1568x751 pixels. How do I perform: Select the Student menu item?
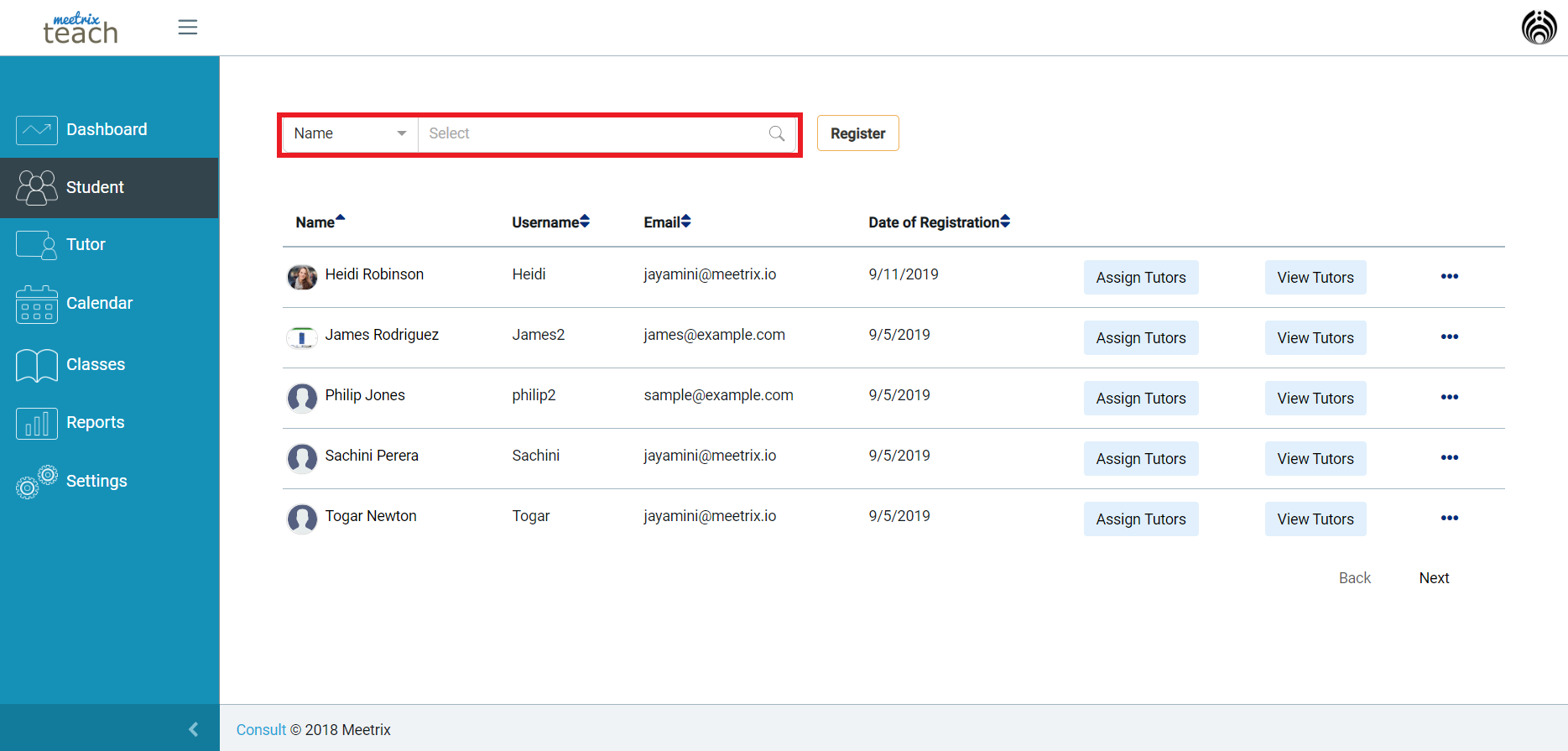[109, 188]
